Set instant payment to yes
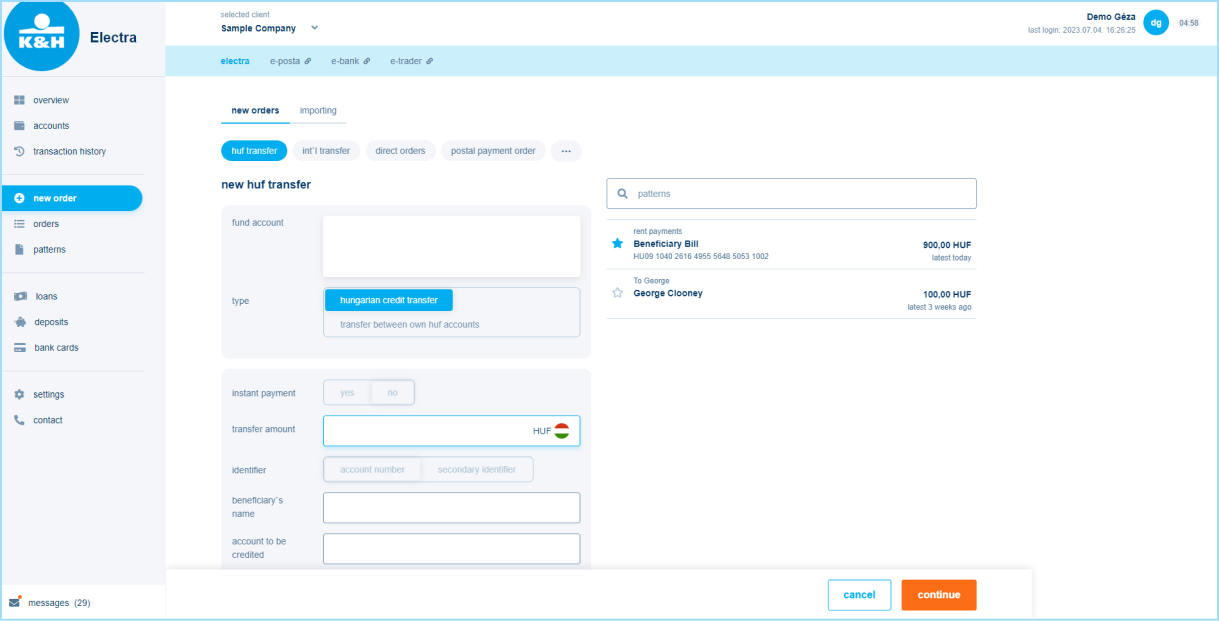The height and width of the screenshot is (621, 1219). coord(347,393)
